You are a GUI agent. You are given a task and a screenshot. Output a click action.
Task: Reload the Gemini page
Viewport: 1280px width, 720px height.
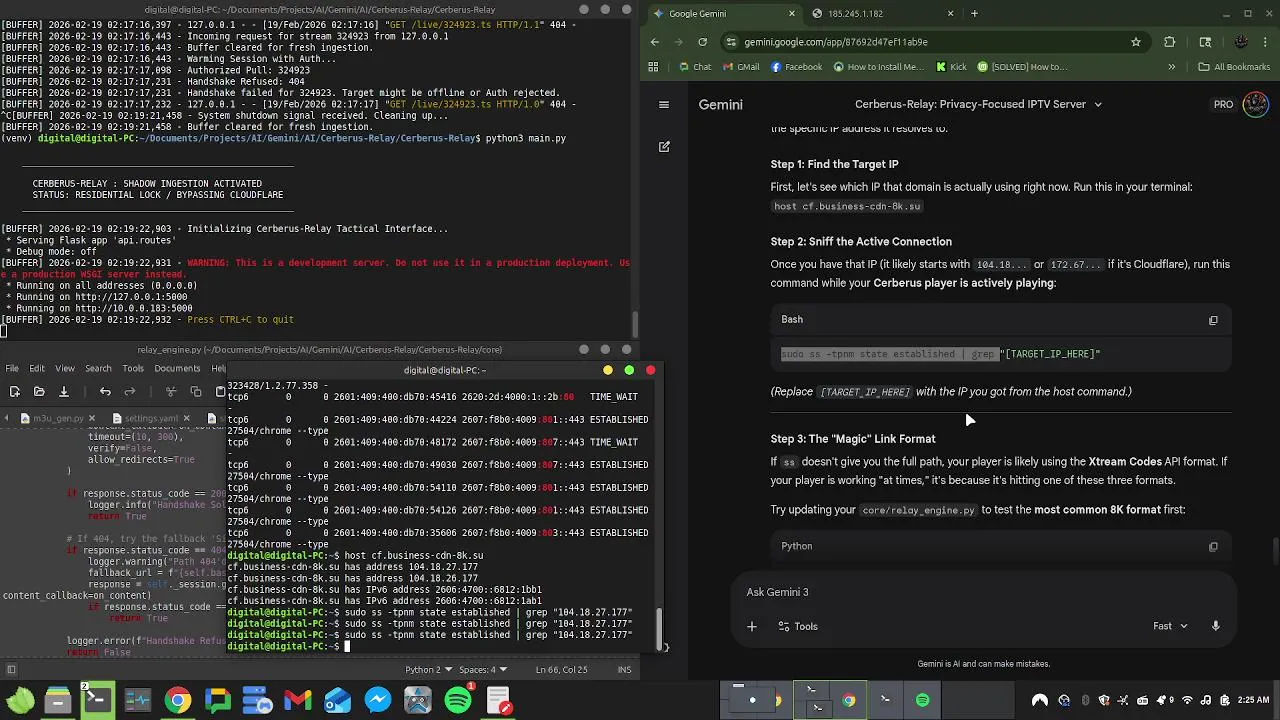[702, 42]
